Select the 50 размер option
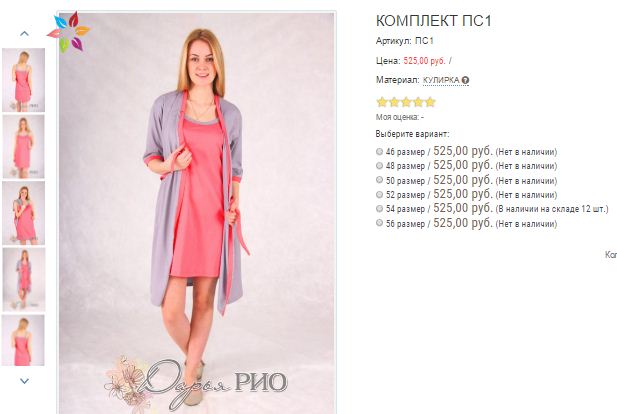The height and width of the screenshot is (414, 617). coord(379,180)
